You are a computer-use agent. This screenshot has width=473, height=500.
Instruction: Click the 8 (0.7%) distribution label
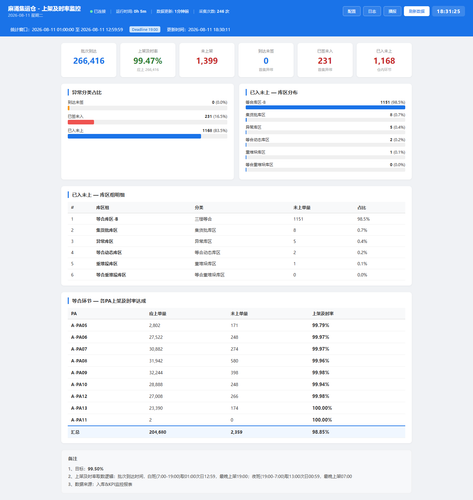click(x=397, y=115)
